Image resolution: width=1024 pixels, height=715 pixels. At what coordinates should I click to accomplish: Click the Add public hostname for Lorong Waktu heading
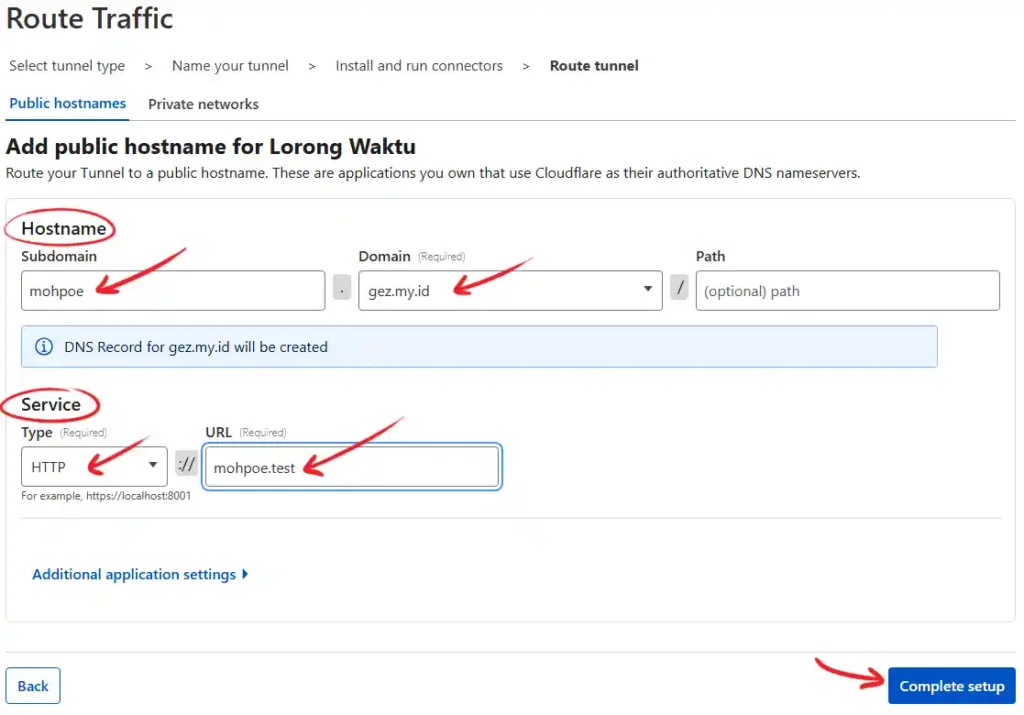pyautogui.click(x=210, y=146)
